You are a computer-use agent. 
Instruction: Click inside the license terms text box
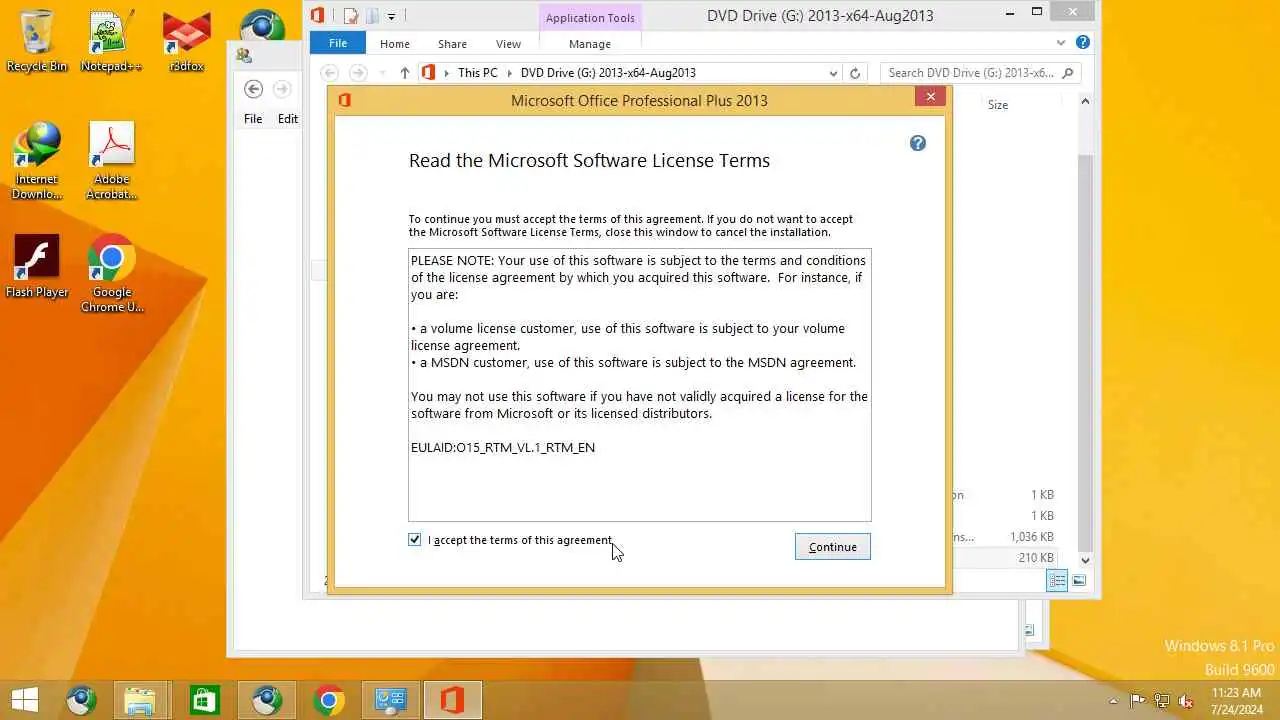coord(640,385)
